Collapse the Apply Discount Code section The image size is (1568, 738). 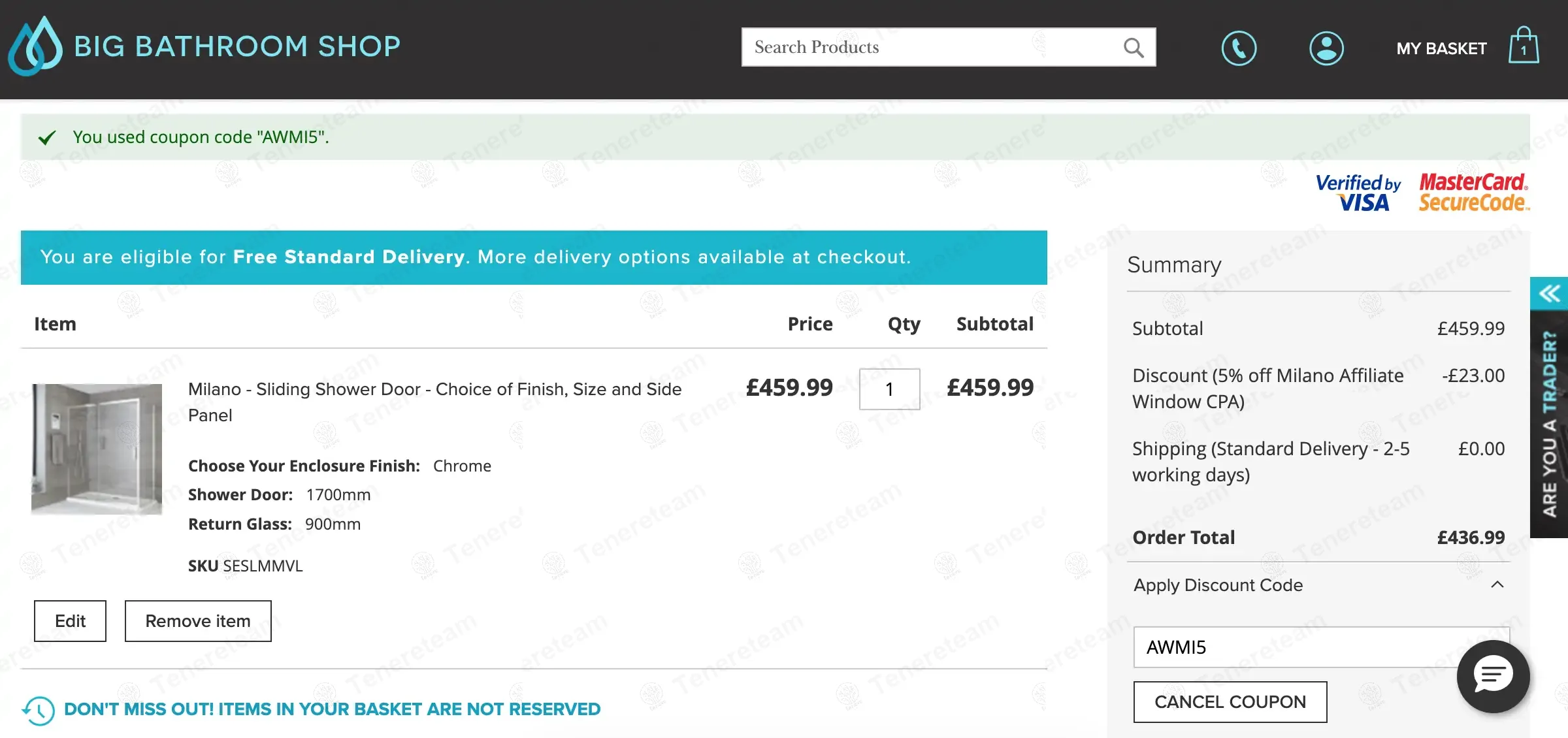pyautogui.click(x=1497, y=585)
